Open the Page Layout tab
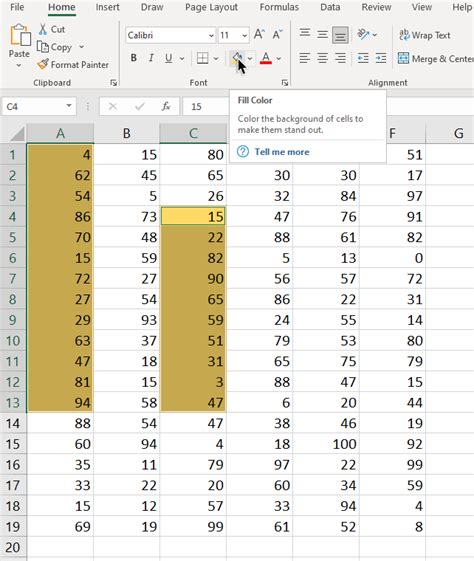The image size is (474, 561). point(211,7)
